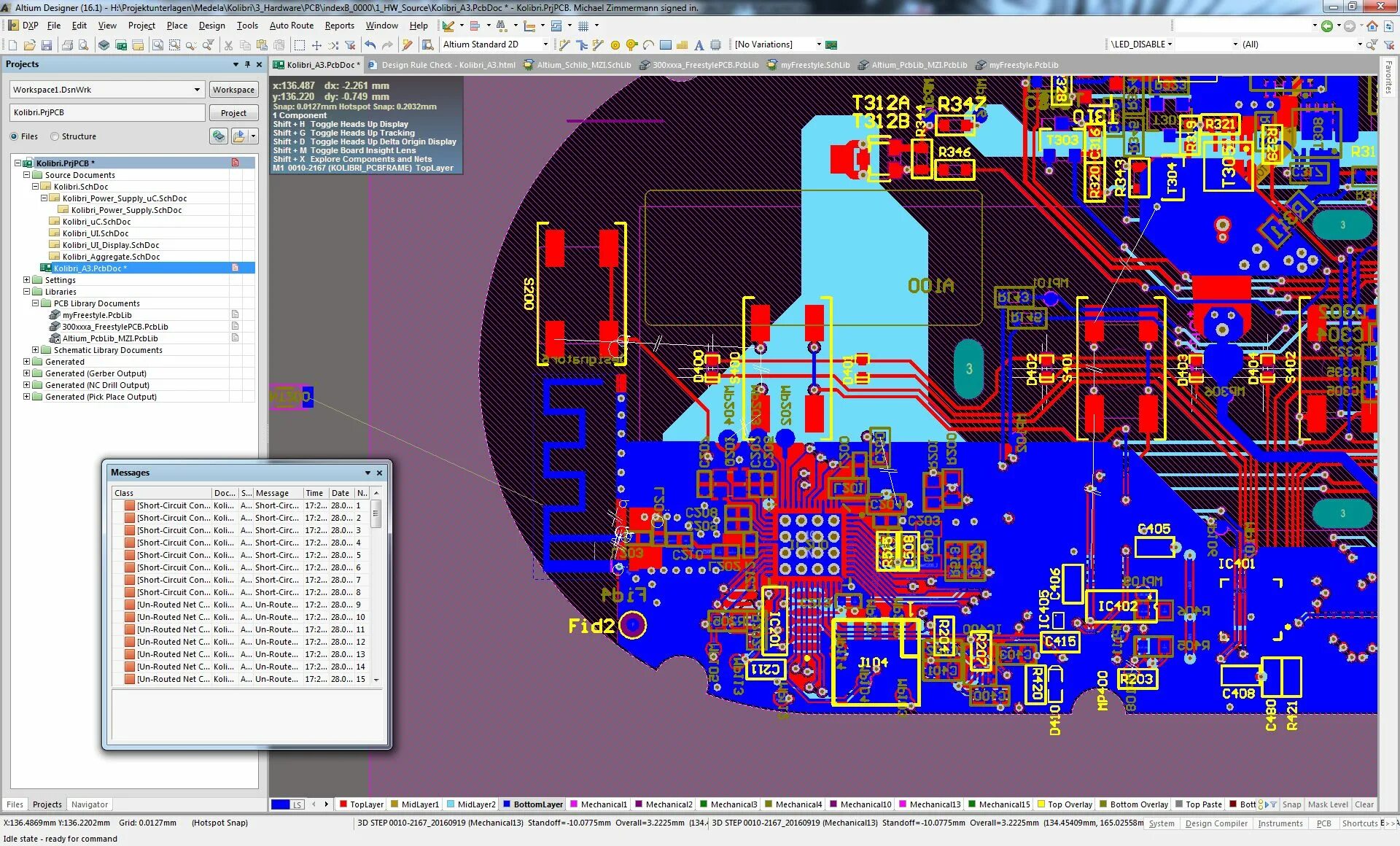Expand the Settings folder node

pos(27,280)
